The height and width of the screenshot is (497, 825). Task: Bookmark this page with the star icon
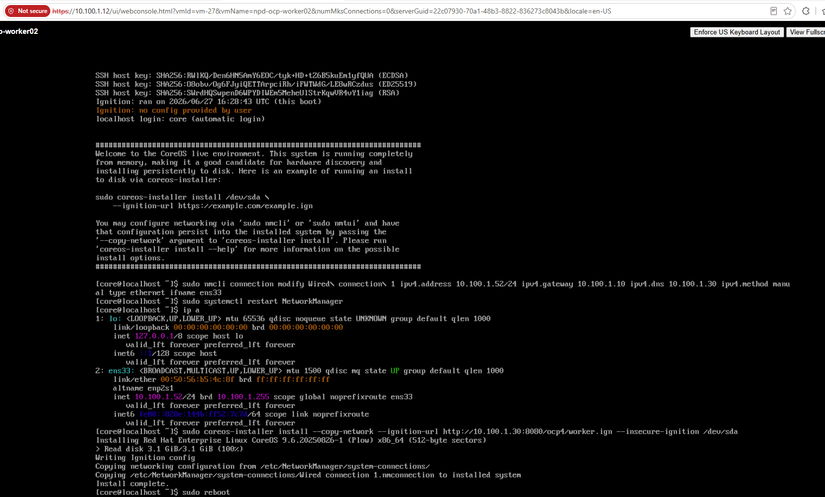[788, 11]
